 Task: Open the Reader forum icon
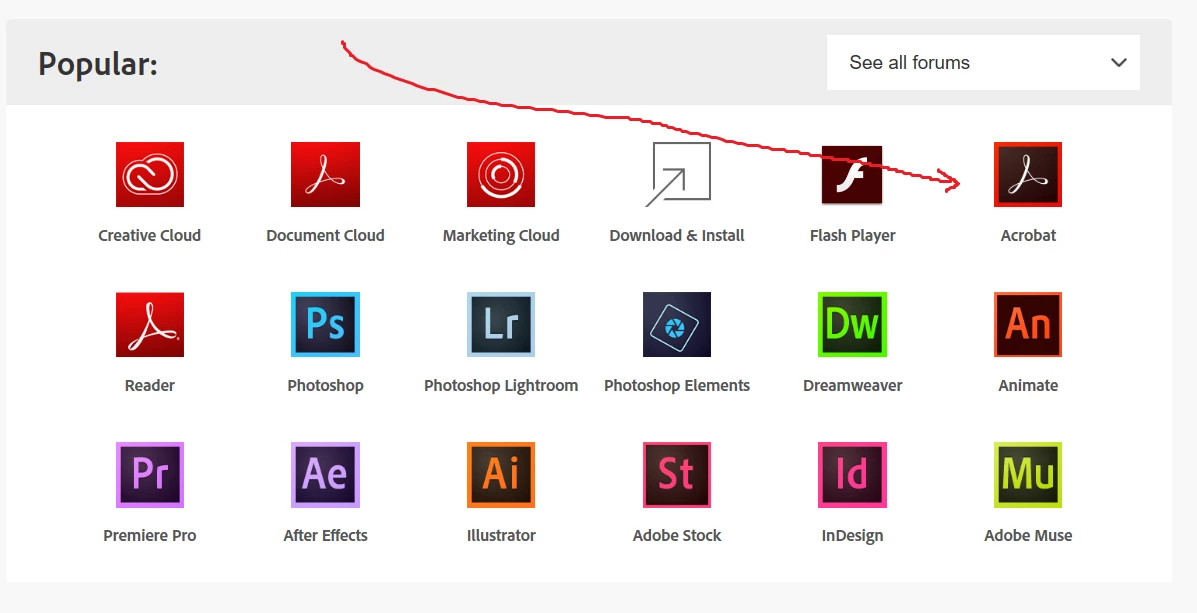tap(150, 324)
